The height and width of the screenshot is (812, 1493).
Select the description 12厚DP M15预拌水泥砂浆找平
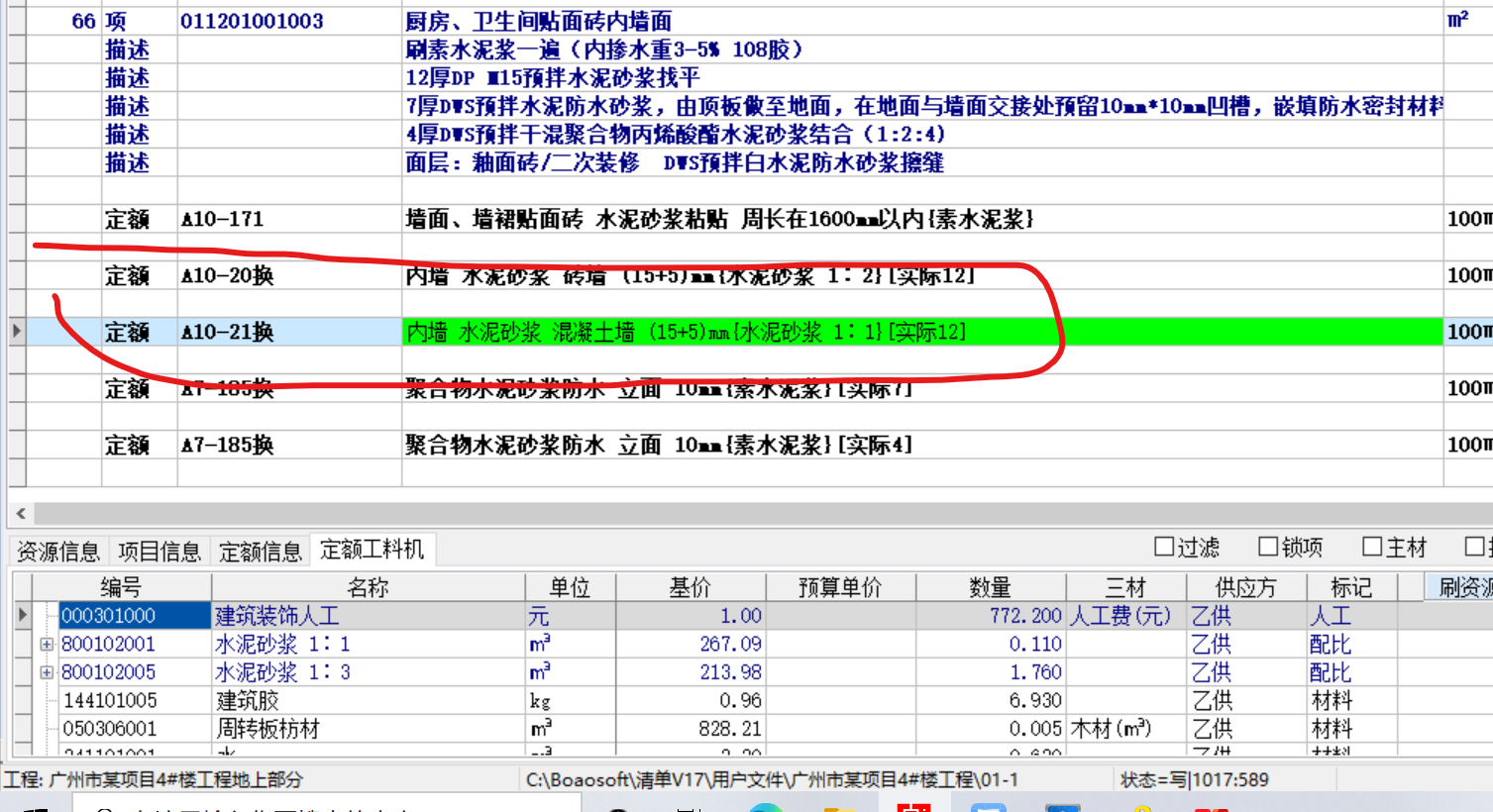point(552,77)
